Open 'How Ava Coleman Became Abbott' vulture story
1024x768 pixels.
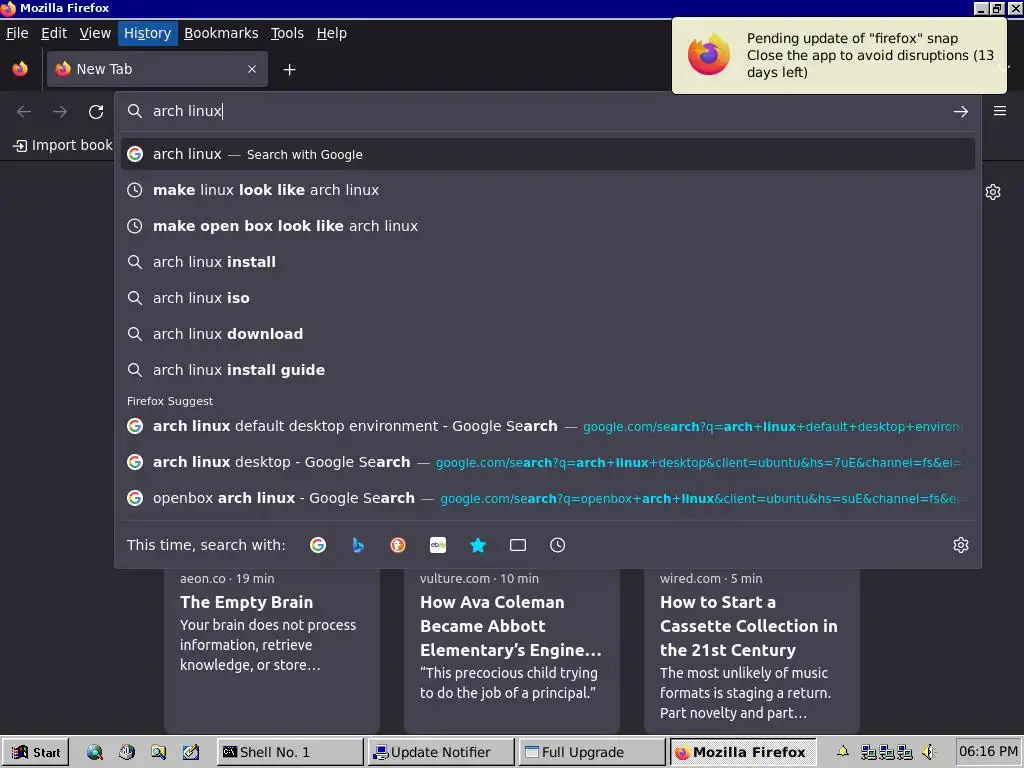512,651
